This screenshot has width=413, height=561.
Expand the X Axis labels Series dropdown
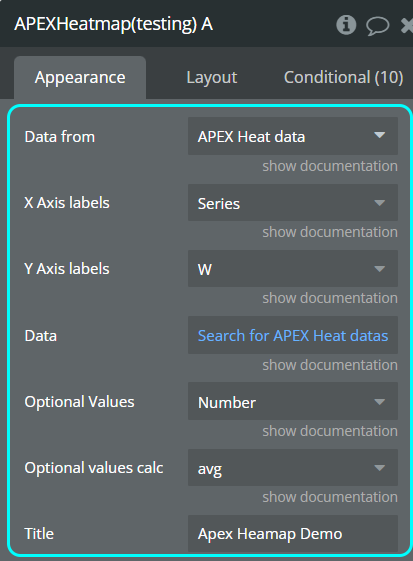[293, 203]
